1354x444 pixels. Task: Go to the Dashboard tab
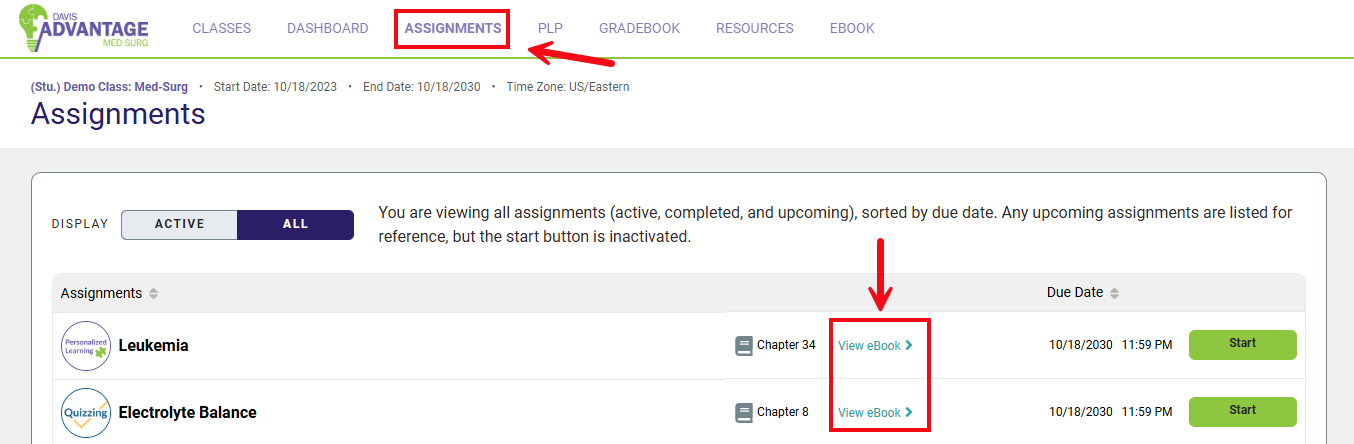coord(327,29)
